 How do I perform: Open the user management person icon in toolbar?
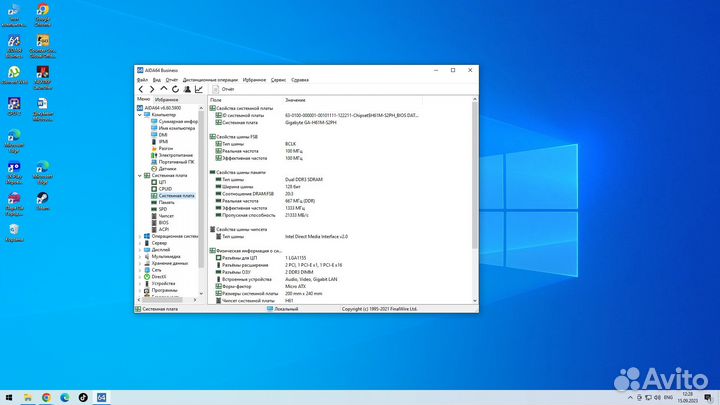click(187, 89)
